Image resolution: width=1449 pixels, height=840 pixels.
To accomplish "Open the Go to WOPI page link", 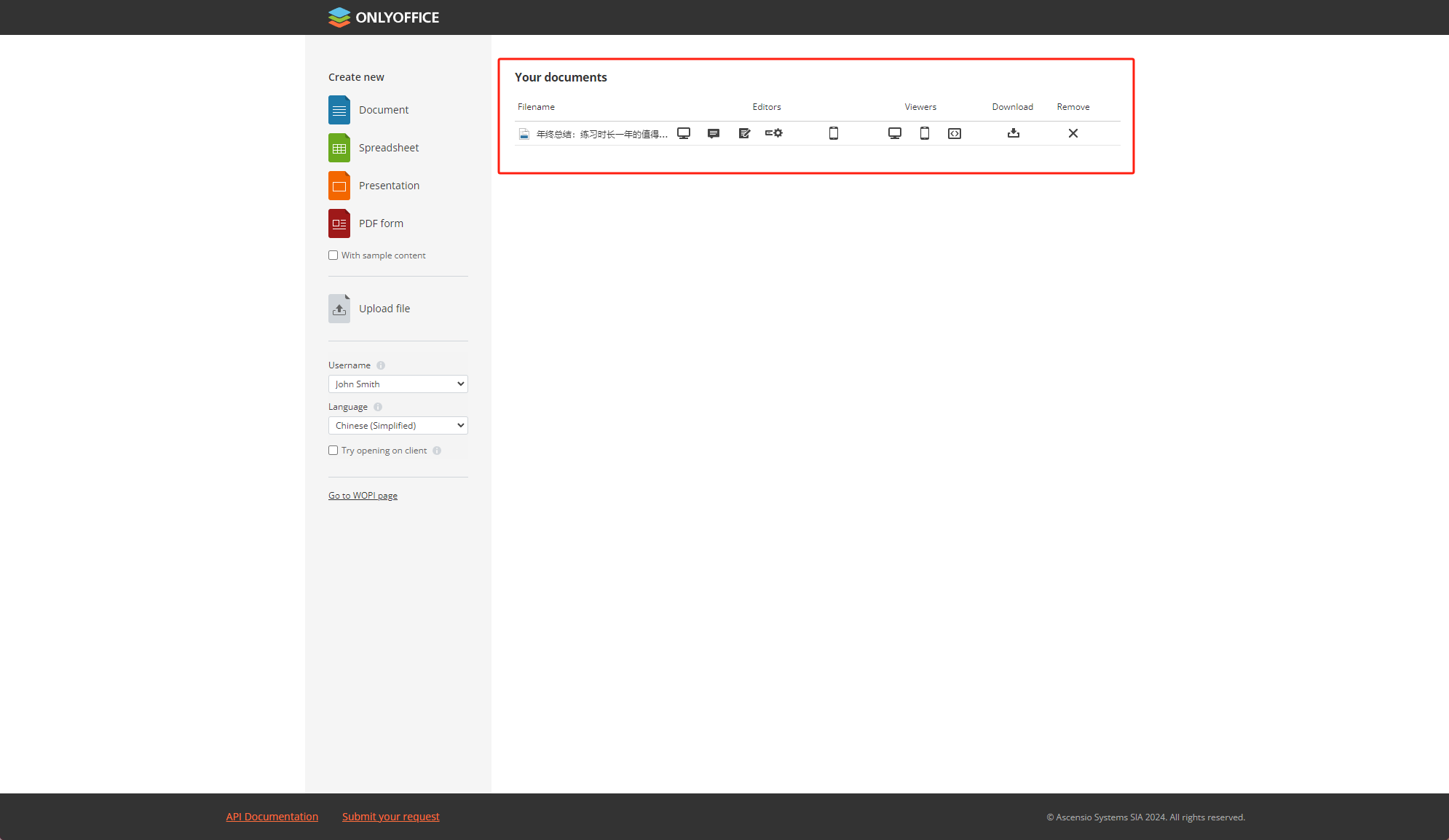I will coord(362,495).
